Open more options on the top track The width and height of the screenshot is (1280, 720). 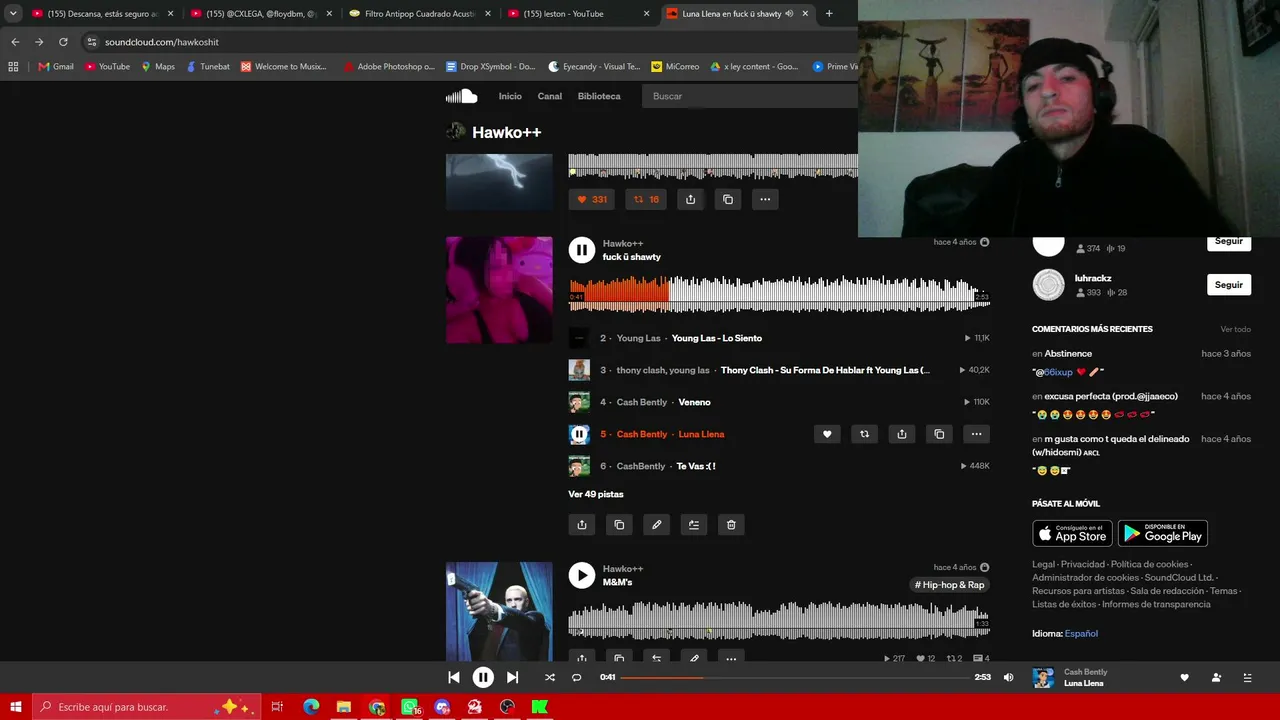point(765,199)
